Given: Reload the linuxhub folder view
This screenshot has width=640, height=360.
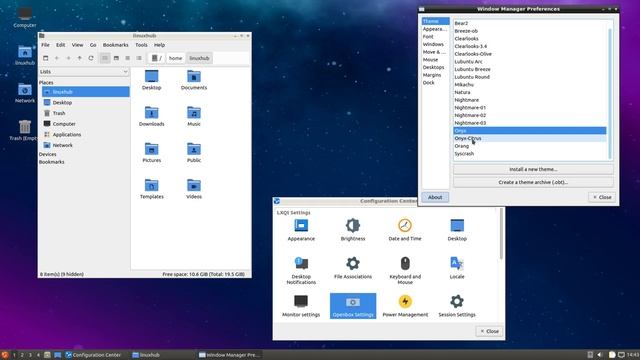Looking at the screenshot, I should [91, 58].
